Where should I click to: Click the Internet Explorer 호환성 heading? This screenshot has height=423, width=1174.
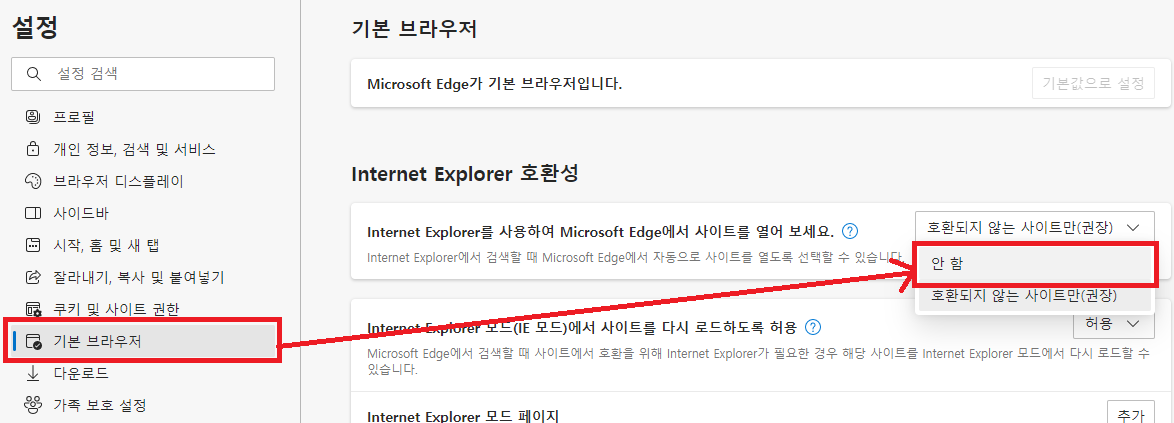click(x=464, y=174)
